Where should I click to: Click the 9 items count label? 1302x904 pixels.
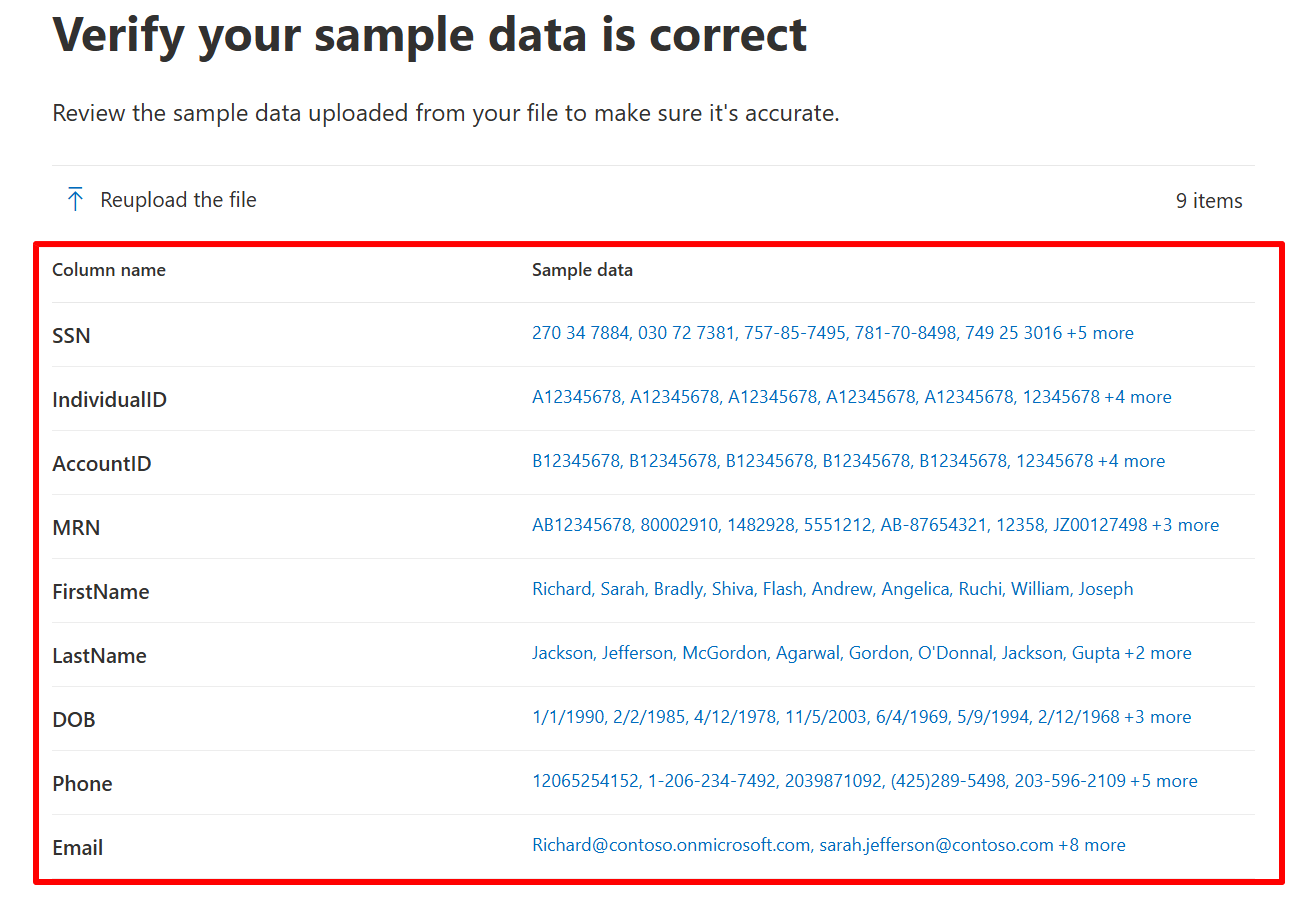click(x=1209, y=200)
